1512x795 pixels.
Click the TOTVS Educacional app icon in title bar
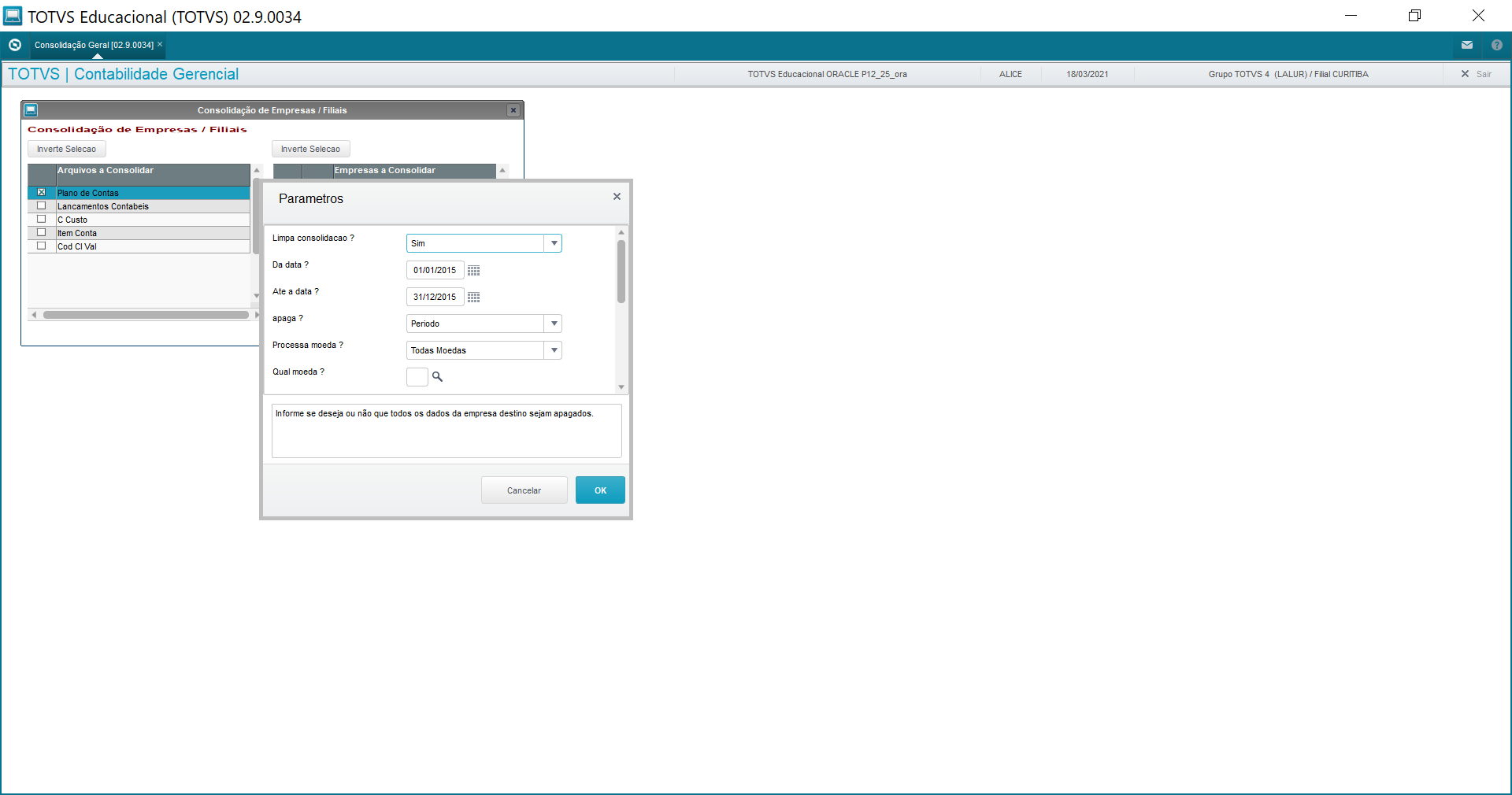[13, 16]
